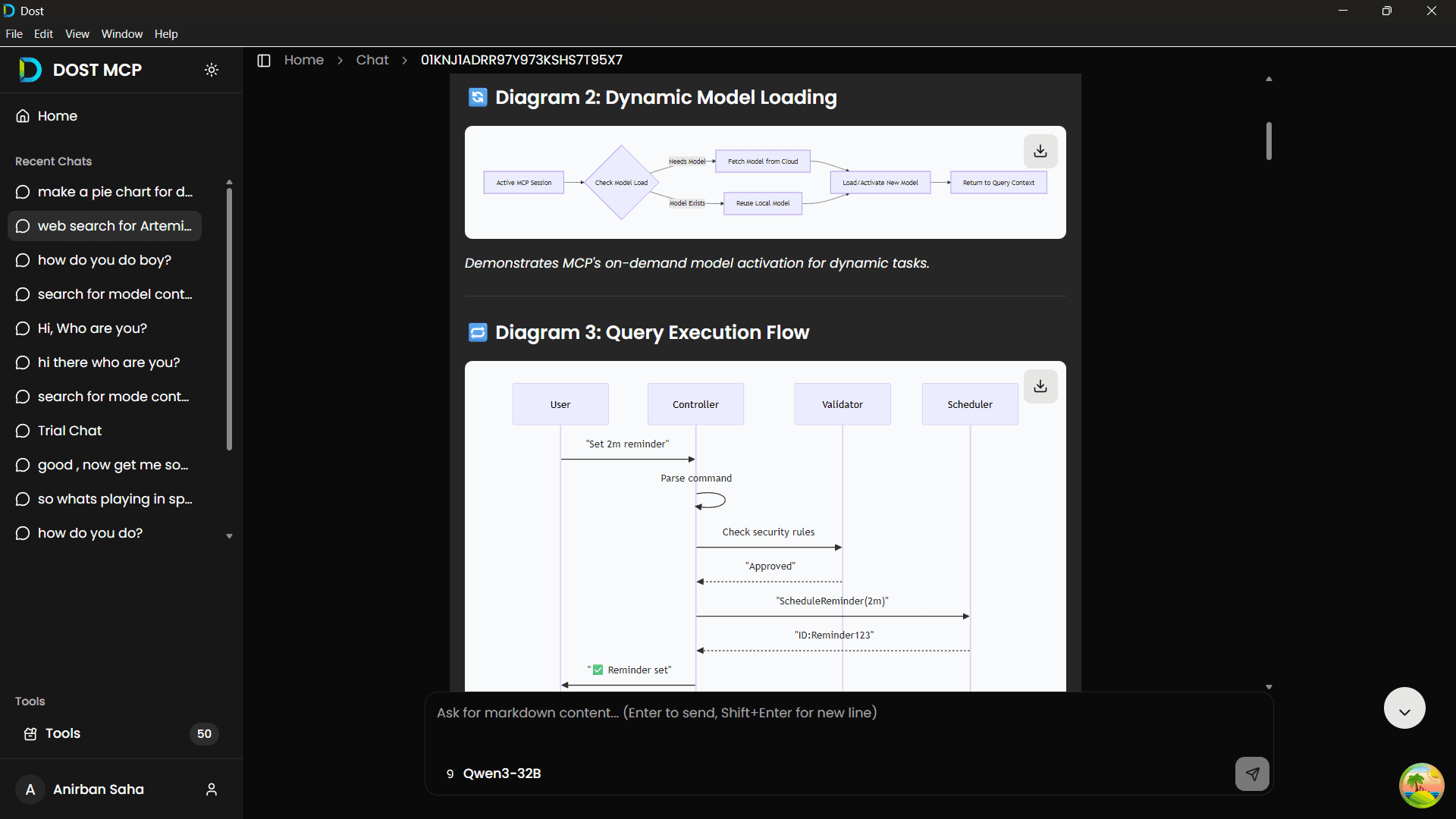Download the Query Execution Flow diagram
Screen dimensions: 1456x819
tap(1040, 387)
